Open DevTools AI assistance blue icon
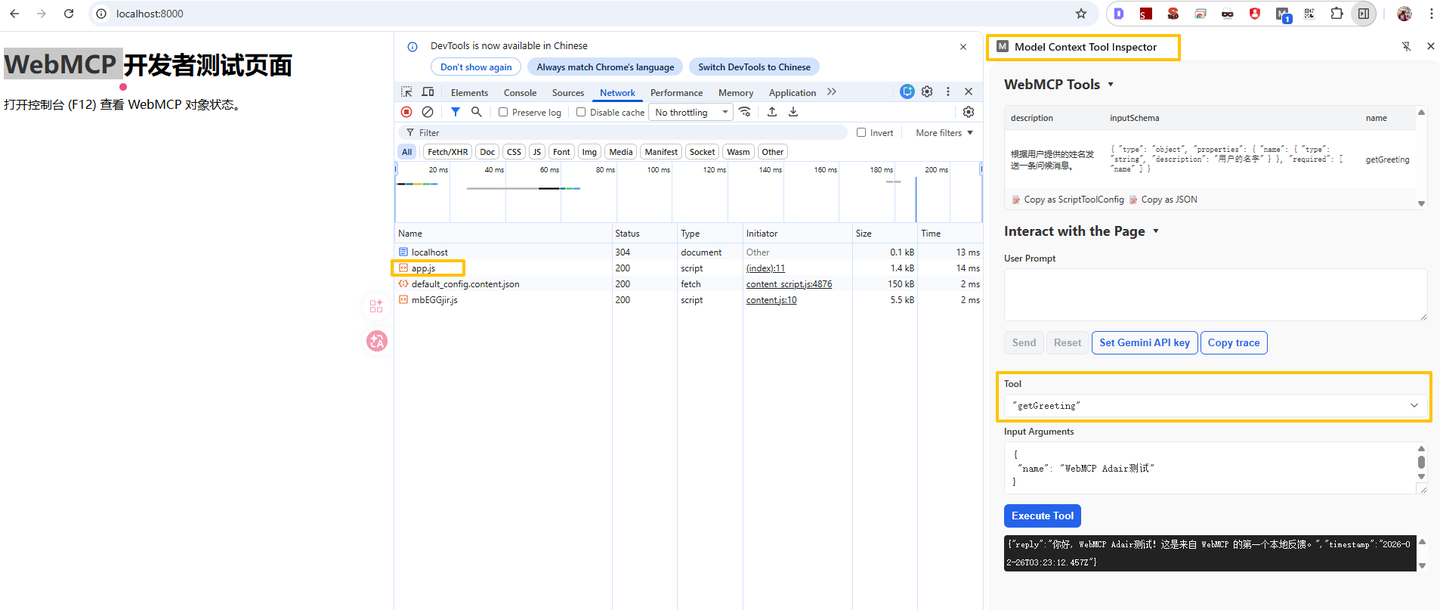The height and width of the screenshot is (610, 1440). (x=907, y=91)
